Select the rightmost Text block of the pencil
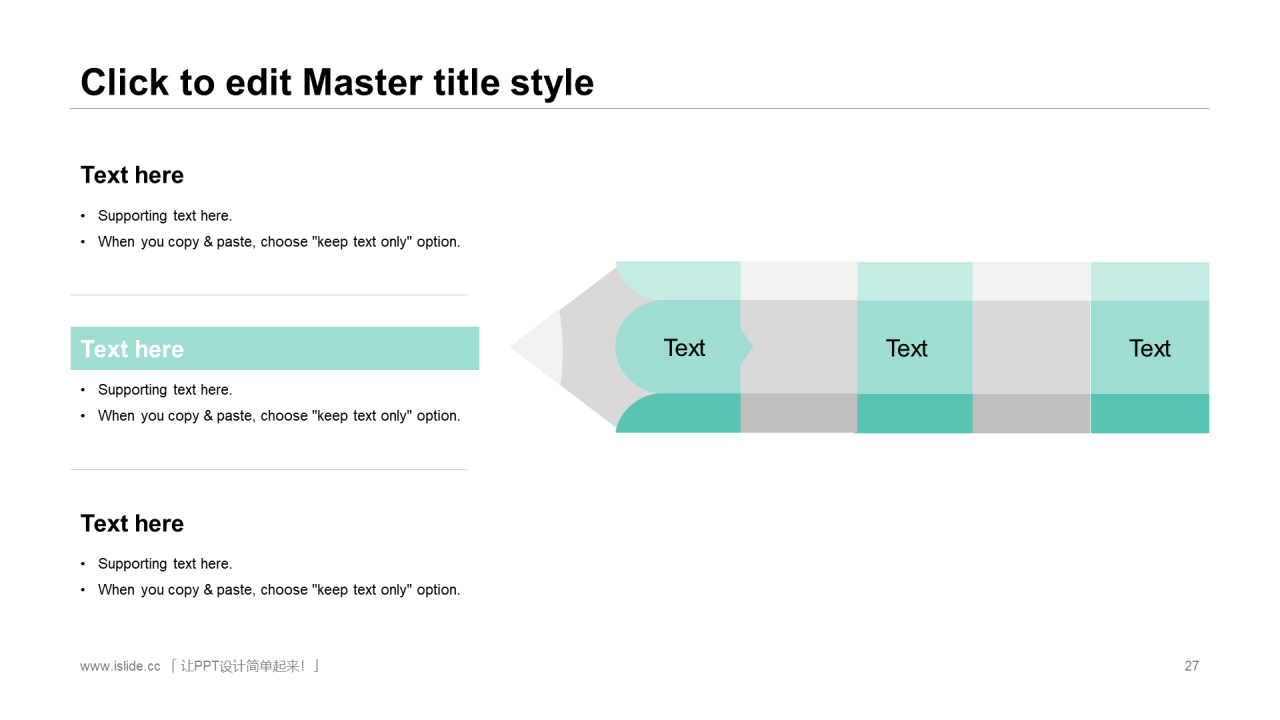 point(1150,347)
